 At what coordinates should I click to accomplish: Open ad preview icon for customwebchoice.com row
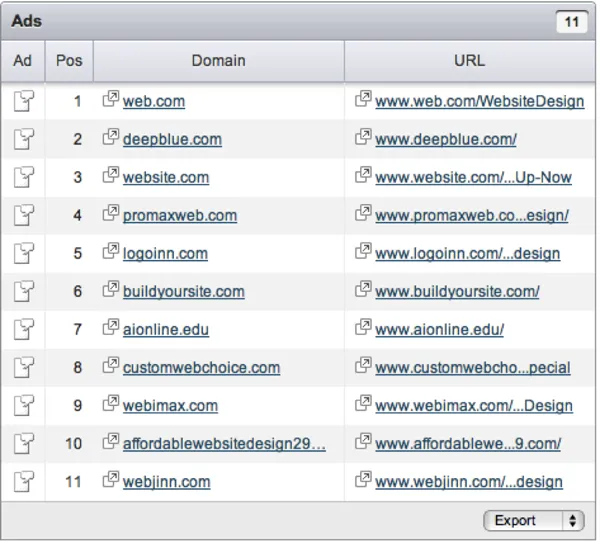pos(23,367)
